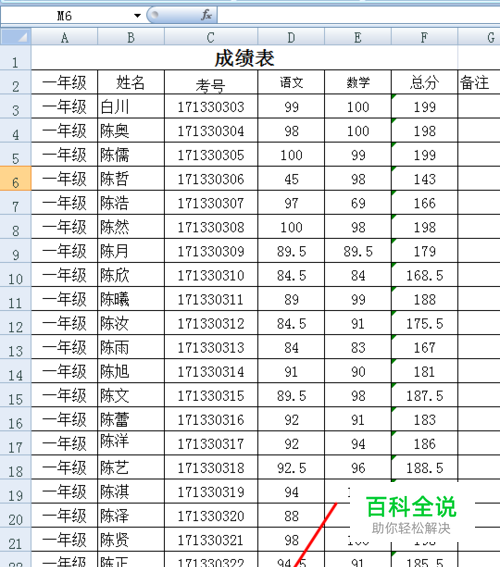Click the Select All corner button
The width and height of the screenshot is (500, 567).
[16, 37]
